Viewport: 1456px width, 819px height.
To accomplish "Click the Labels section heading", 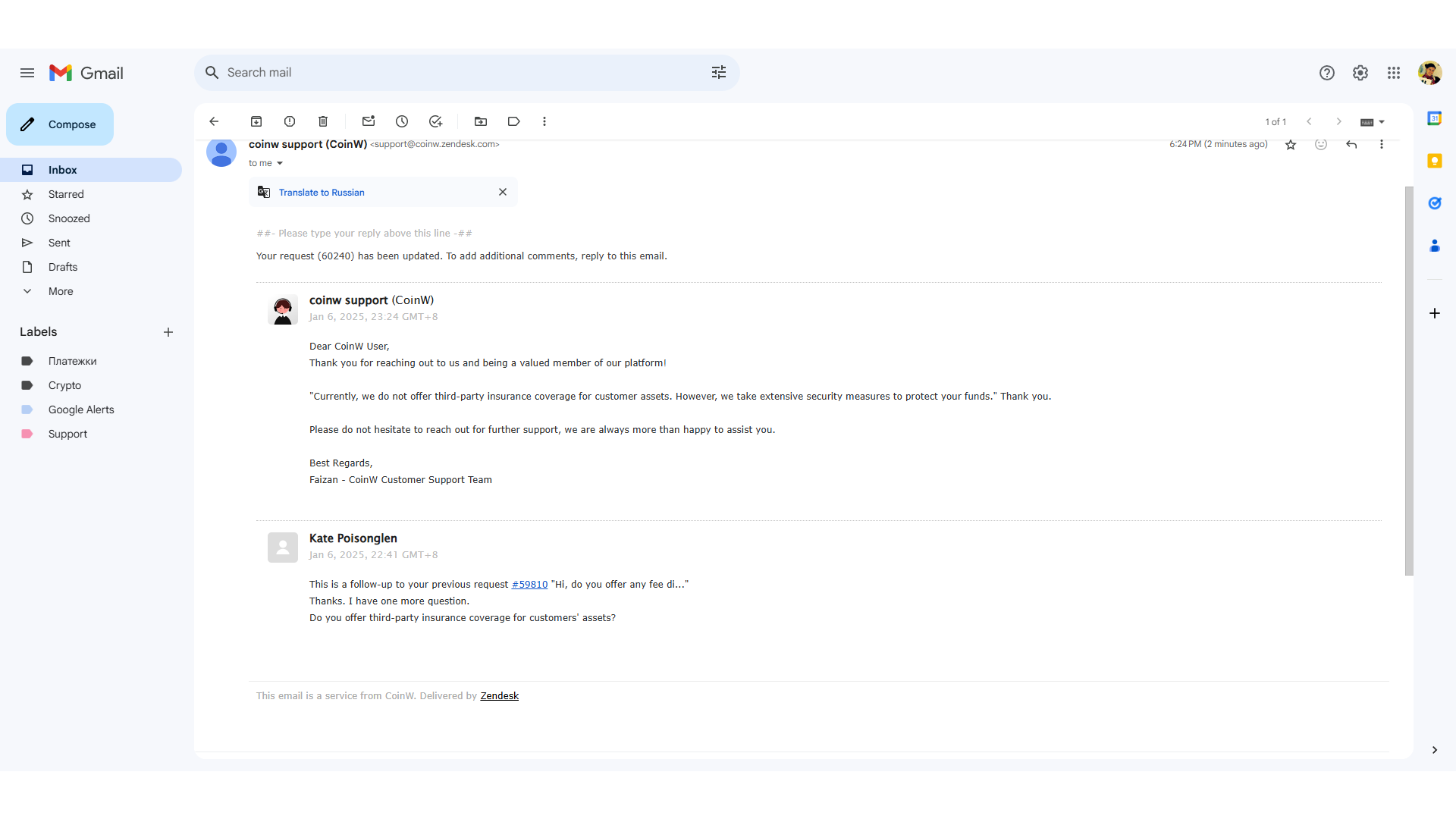I will coord(39,332).
